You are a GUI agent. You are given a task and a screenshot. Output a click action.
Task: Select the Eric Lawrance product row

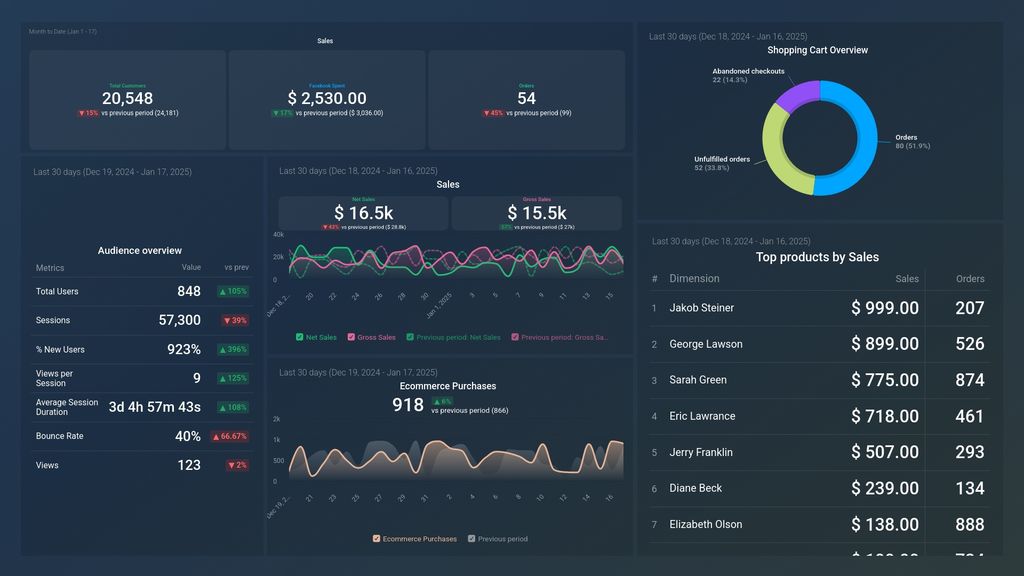click(x=820, y=416)
